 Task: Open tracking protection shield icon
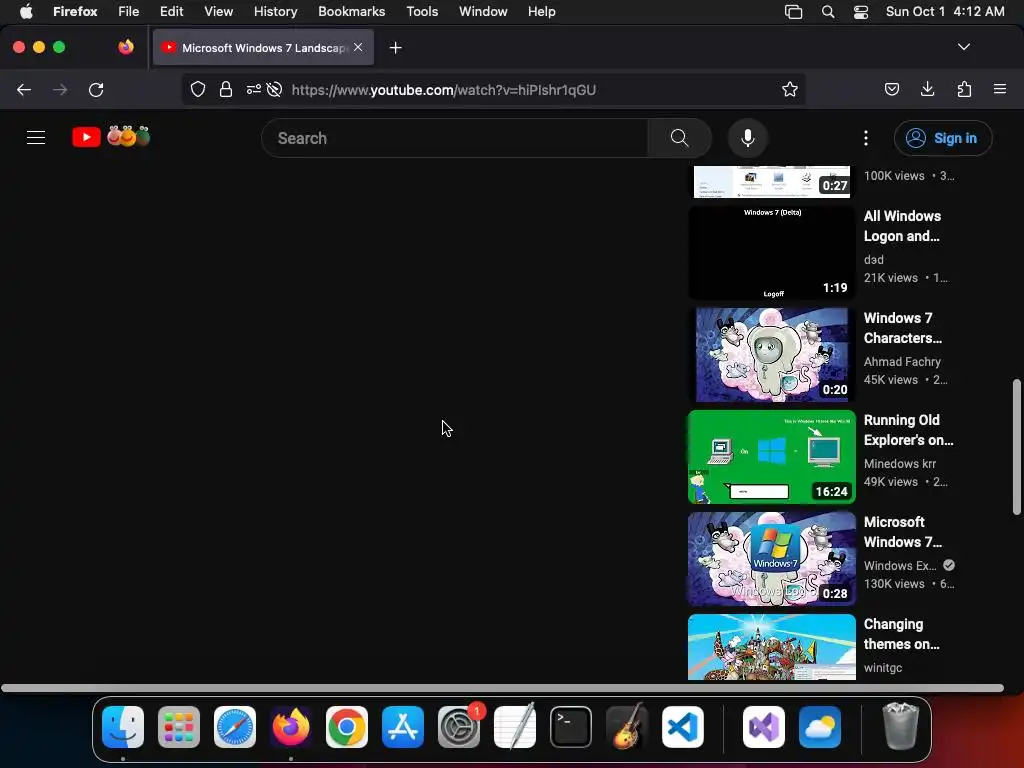click(x=198, y=89)
